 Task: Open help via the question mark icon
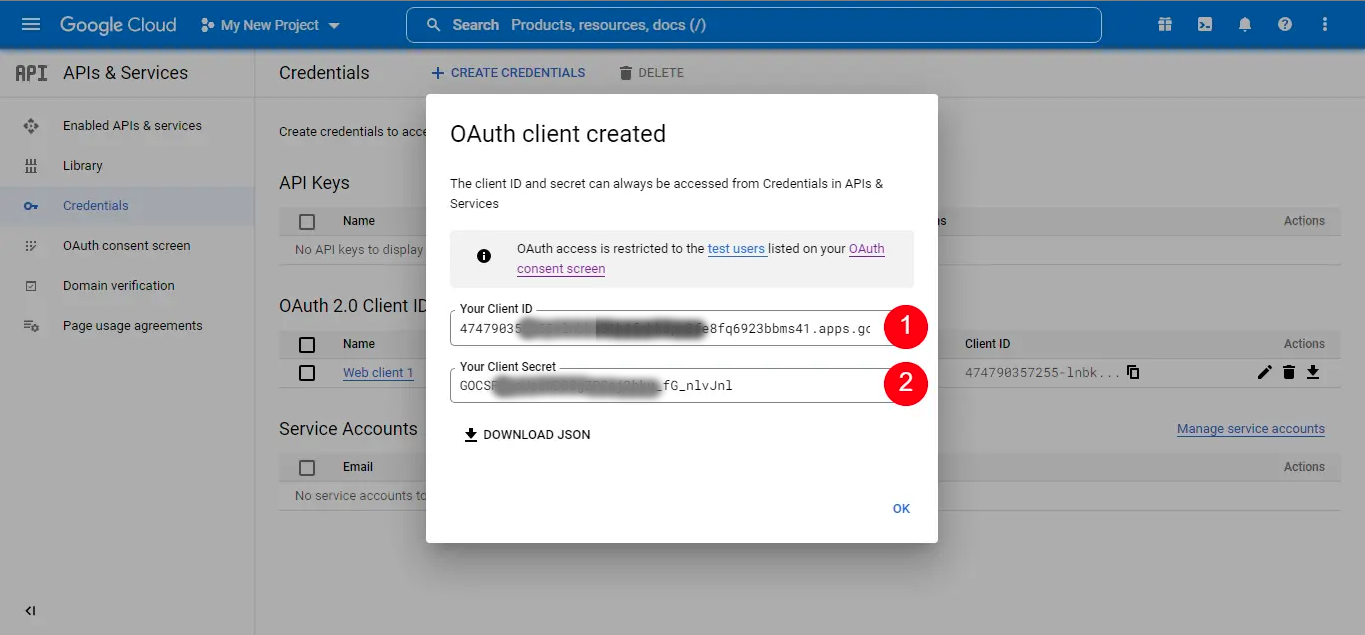1284,23
